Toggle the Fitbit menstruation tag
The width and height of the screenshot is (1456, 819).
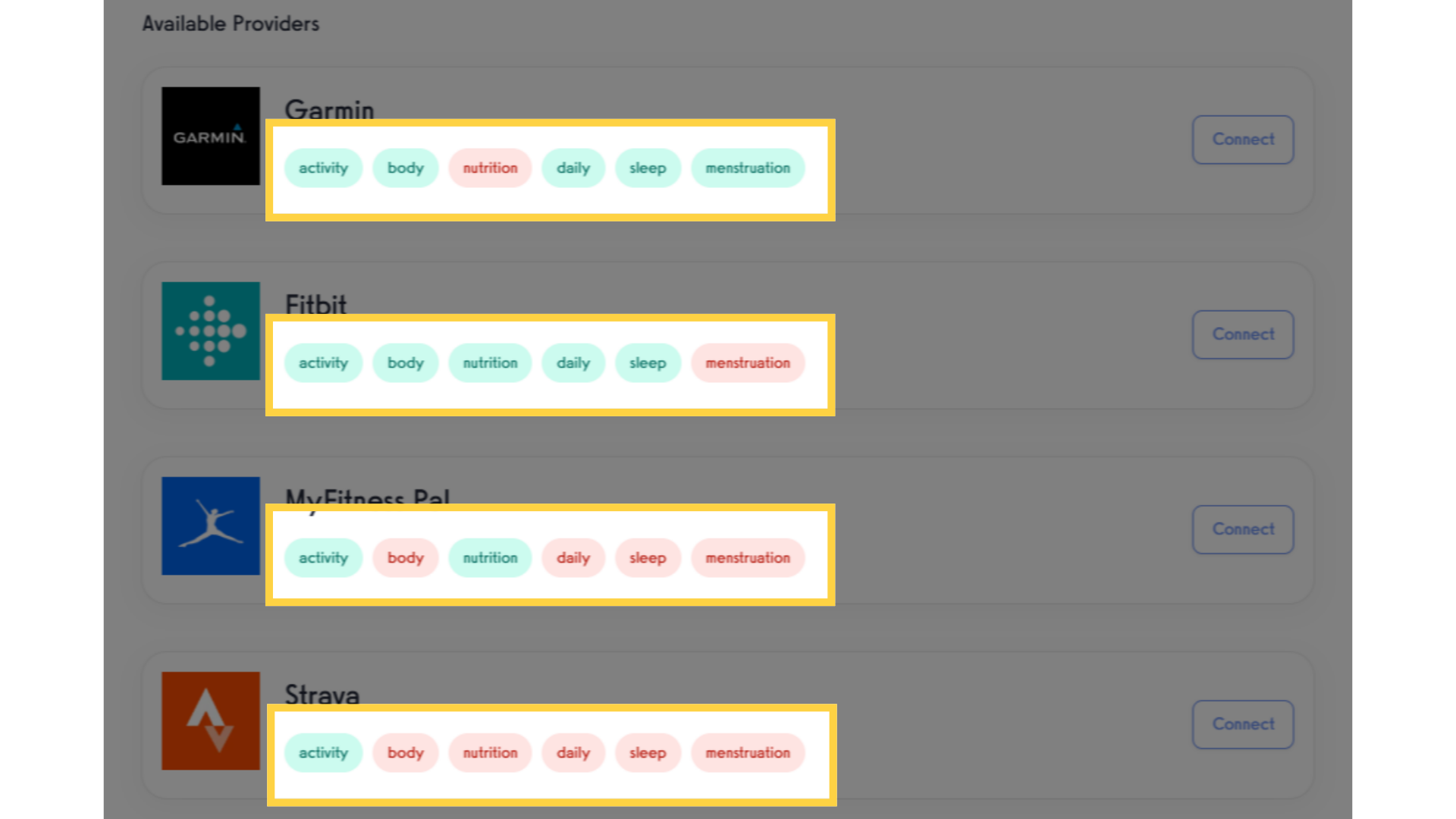click(x=746, y=362)
